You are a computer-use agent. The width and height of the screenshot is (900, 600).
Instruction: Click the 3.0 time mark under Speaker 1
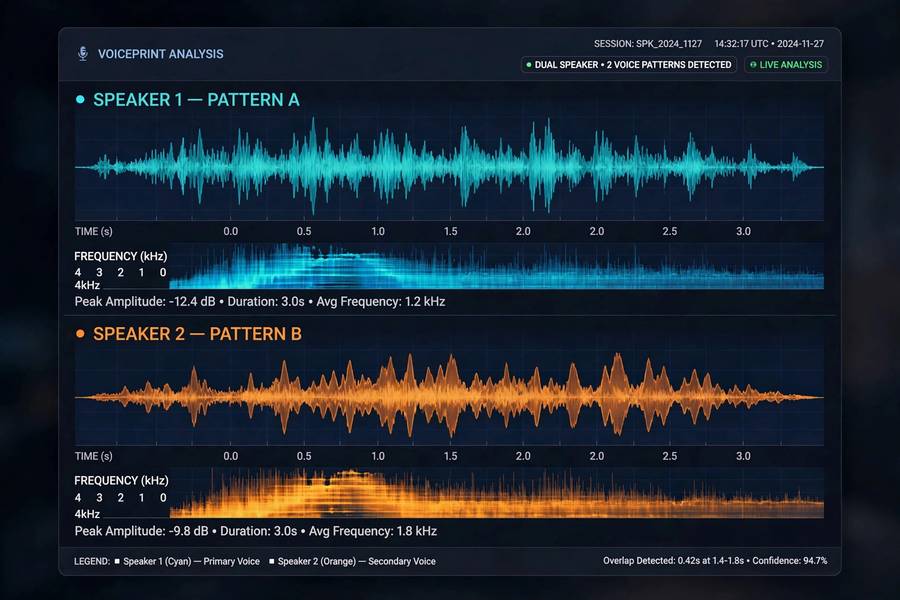pos(743,231)
